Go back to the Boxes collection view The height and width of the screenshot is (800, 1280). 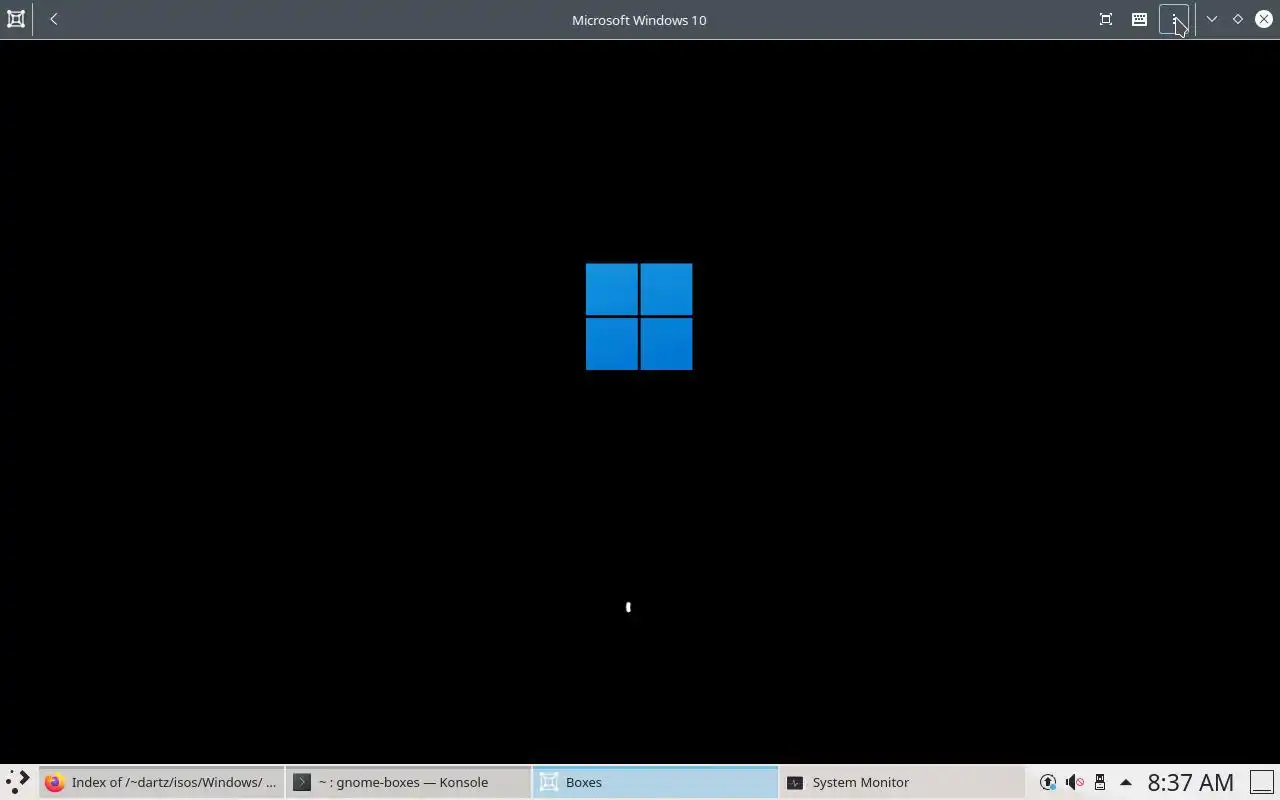(x=54, y=19)
